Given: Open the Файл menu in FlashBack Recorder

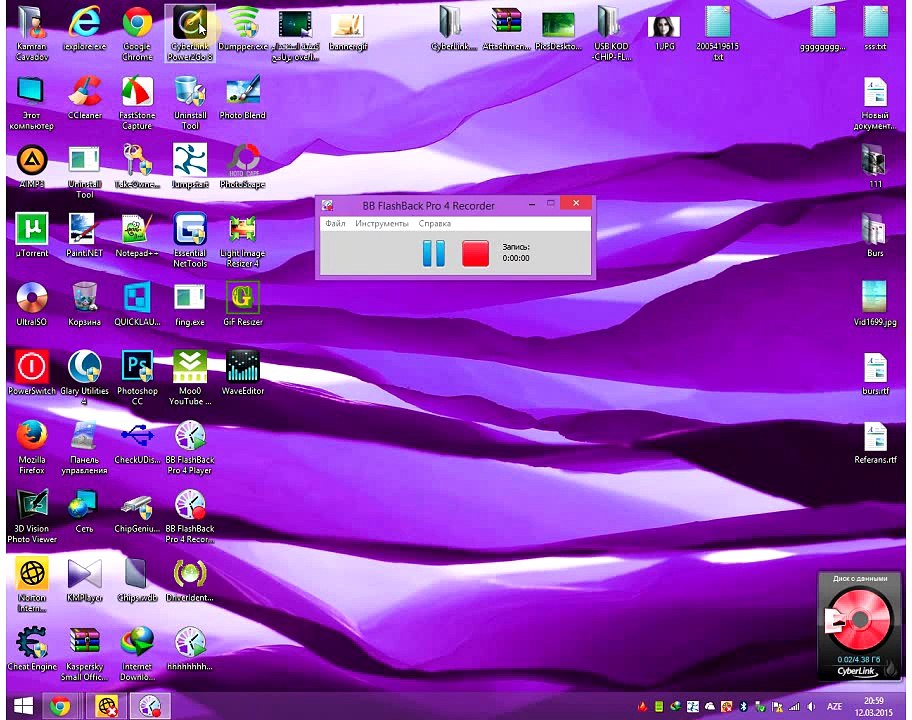Looking at the screenshot, I should click(x=335, y=223).
